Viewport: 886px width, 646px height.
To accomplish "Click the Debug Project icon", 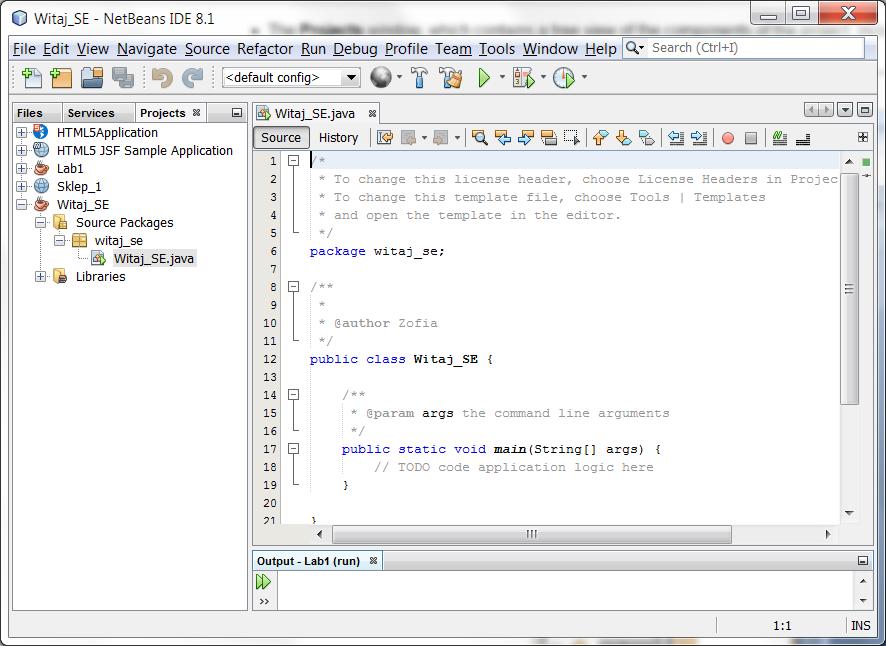I will coord(523,77).
